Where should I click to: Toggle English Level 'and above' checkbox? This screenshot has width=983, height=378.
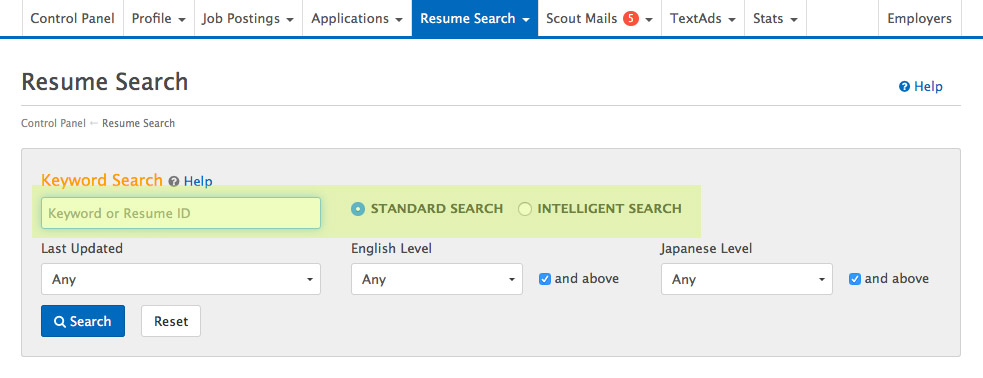(x=545, y=279)
